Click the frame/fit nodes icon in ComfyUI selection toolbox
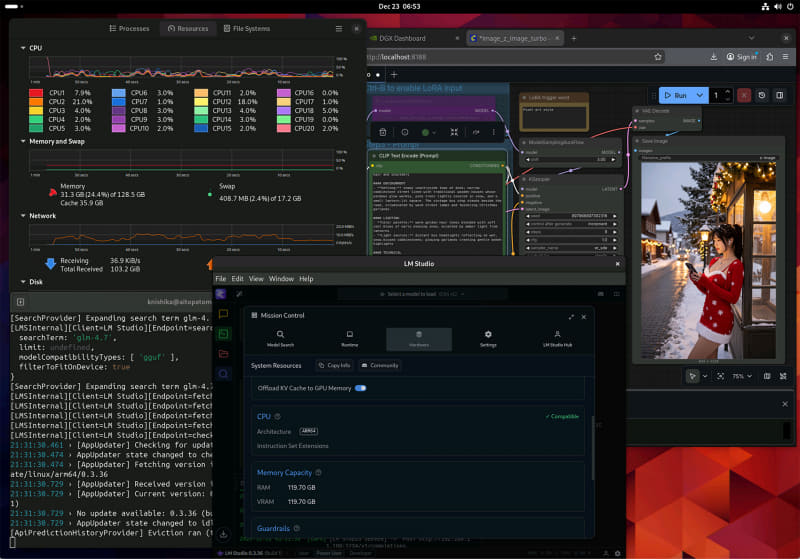Viewport: 800px width, 559px height. tap(454, 132)
